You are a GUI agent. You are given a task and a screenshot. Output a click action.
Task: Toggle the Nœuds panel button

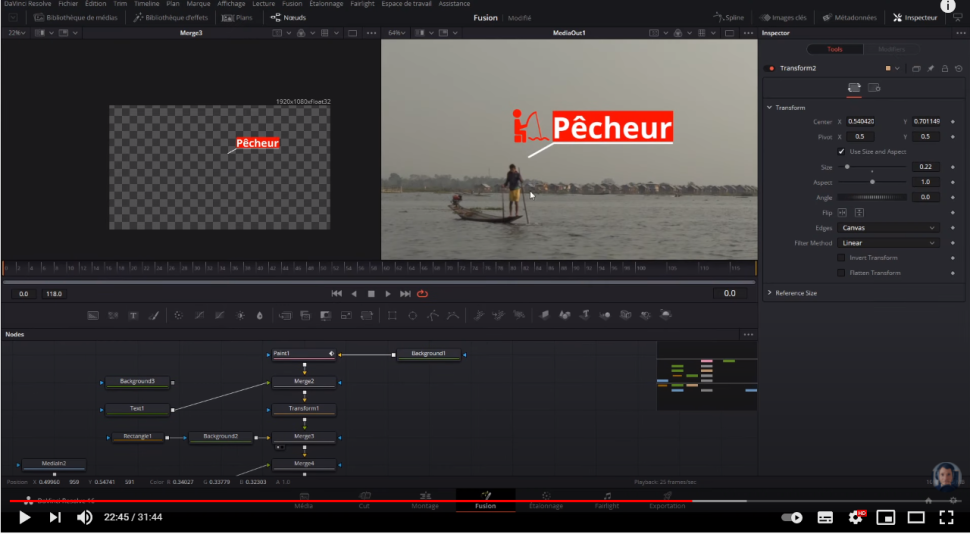(288, 18)
